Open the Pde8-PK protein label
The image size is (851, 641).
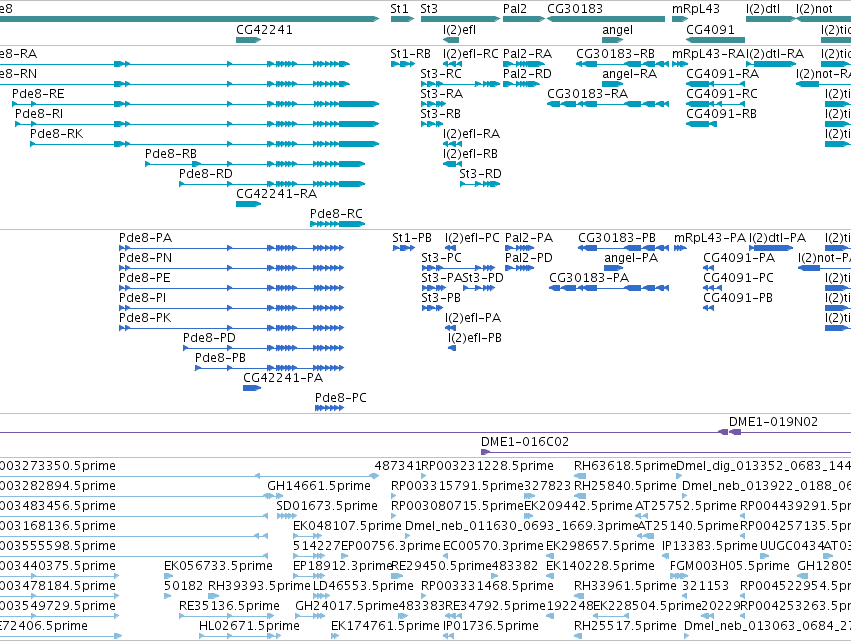145,318
